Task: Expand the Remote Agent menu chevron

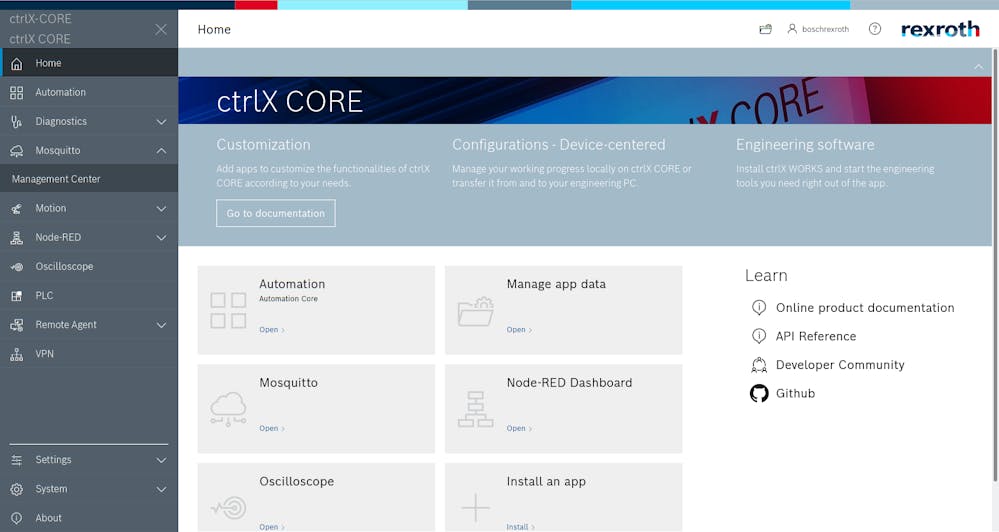Action: click(x=161, y=325)
